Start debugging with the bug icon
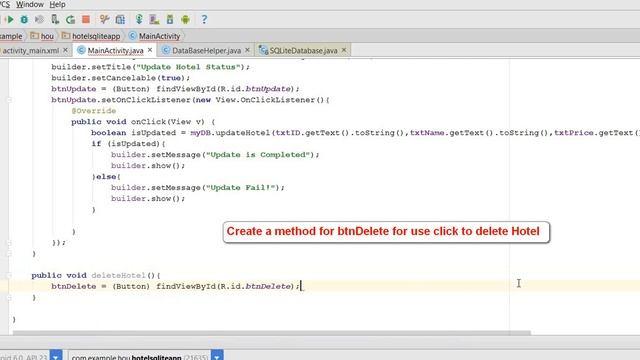Viewport: 640px width, 360px height. [x=24, y=20]
